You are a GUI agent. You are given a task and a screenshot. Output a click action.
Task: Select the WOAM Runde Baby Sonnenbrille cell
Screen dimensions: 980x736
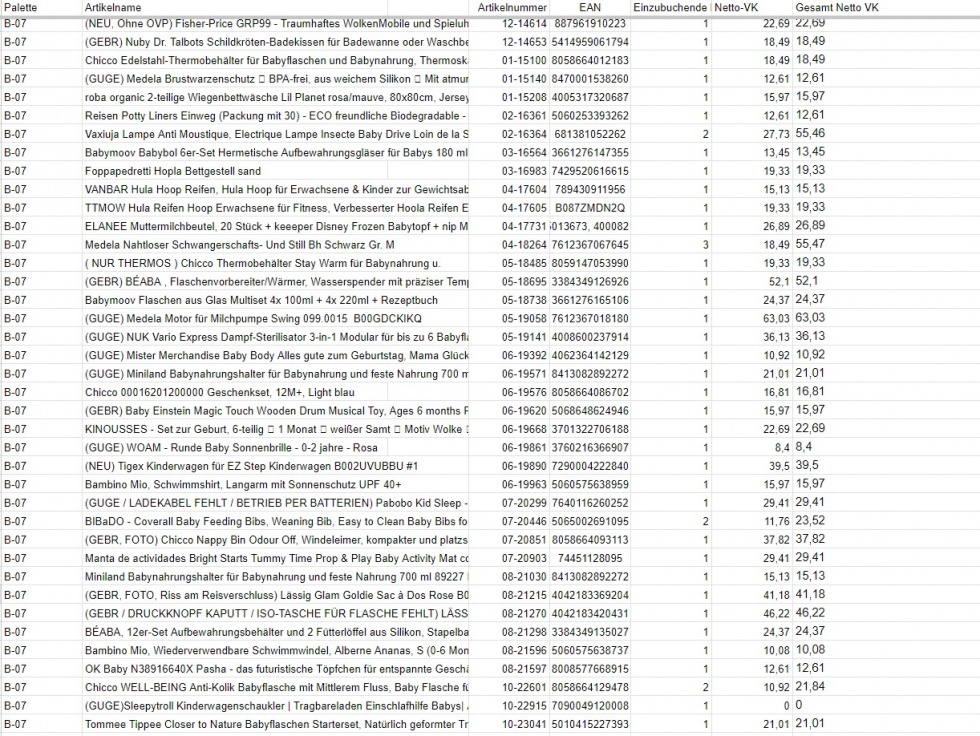(275, 447)
